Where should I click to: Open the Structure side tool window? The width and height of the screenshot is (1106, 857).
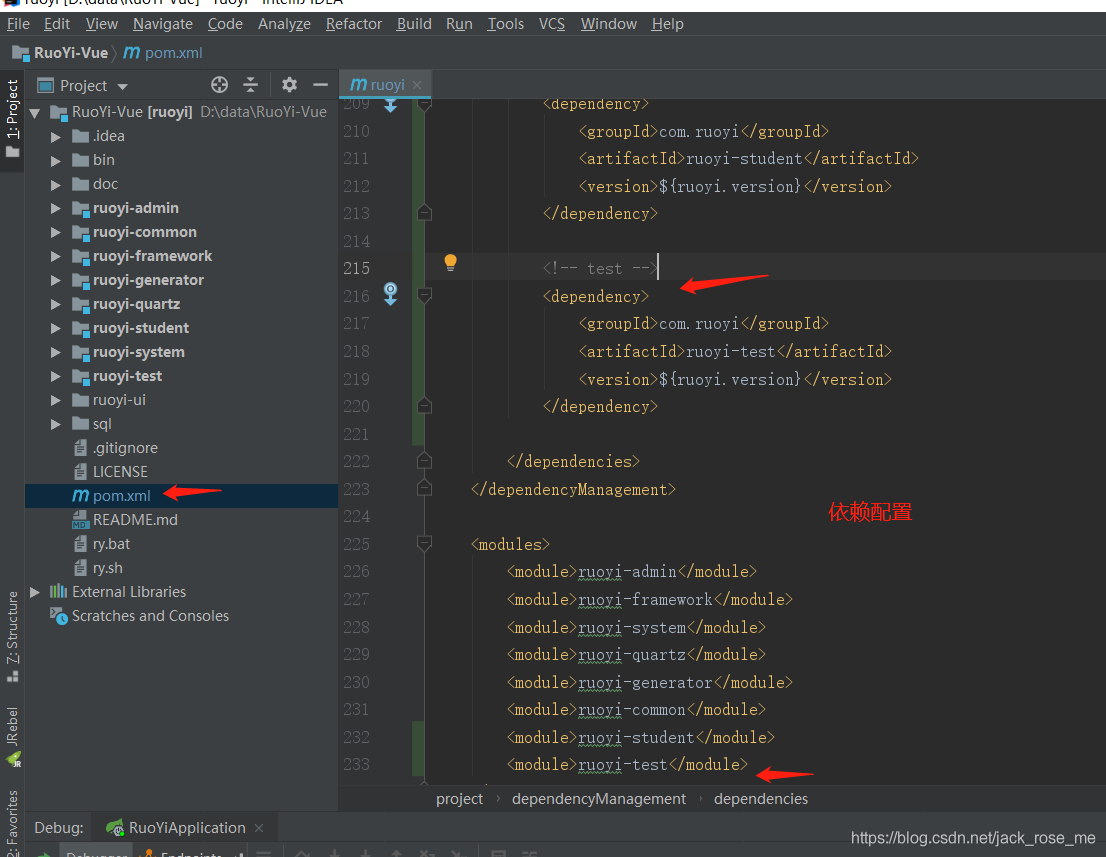13,636
